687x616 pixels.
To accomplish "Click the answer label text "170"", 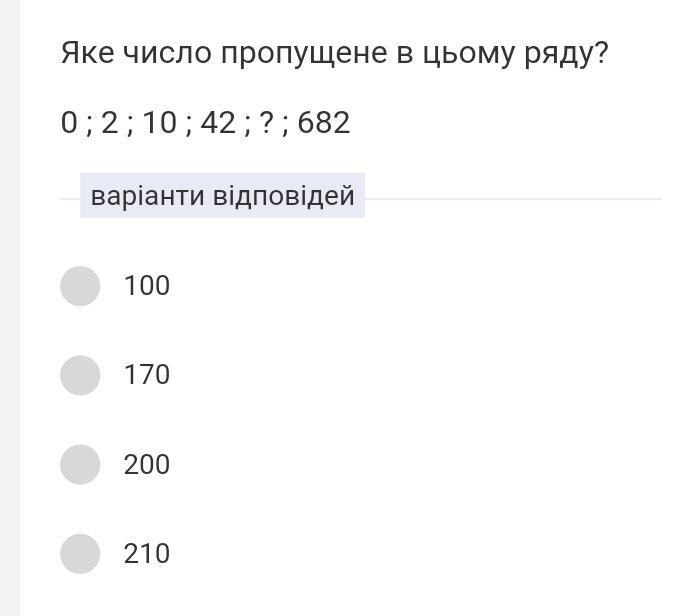I will pos(147,375).
